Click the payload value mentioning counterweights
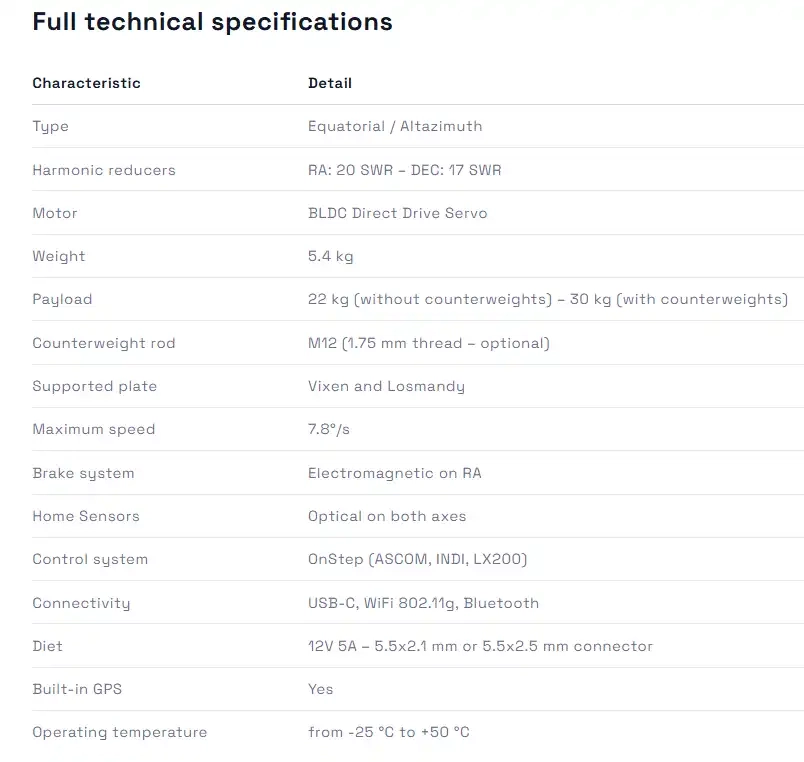The width and height of the screenshot is (804, 762). point(548,299)
